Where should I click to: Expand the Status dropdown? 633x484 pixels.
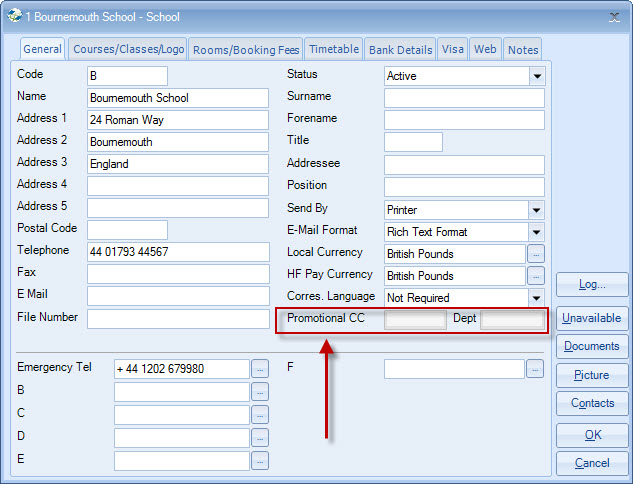pyautogui.click(x=537, y=76)
